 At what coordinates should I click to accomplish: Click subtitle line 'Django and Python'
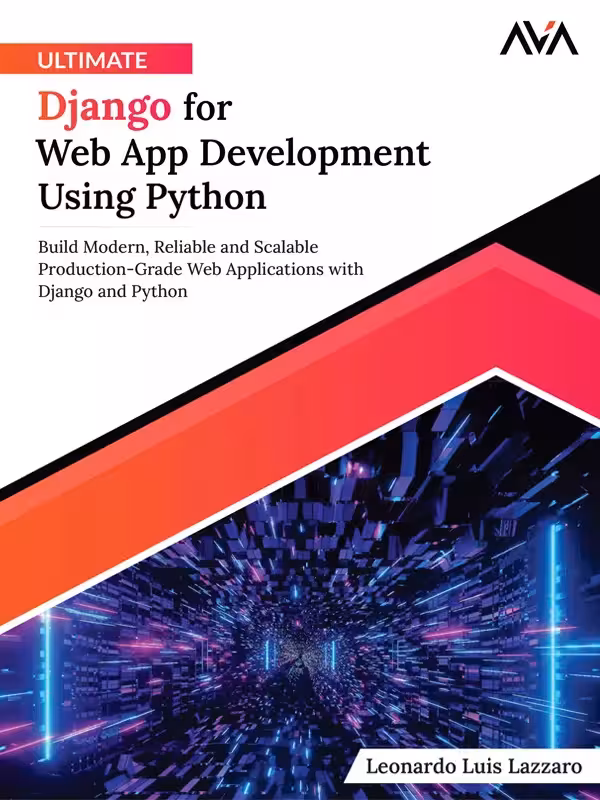(113, 291)
